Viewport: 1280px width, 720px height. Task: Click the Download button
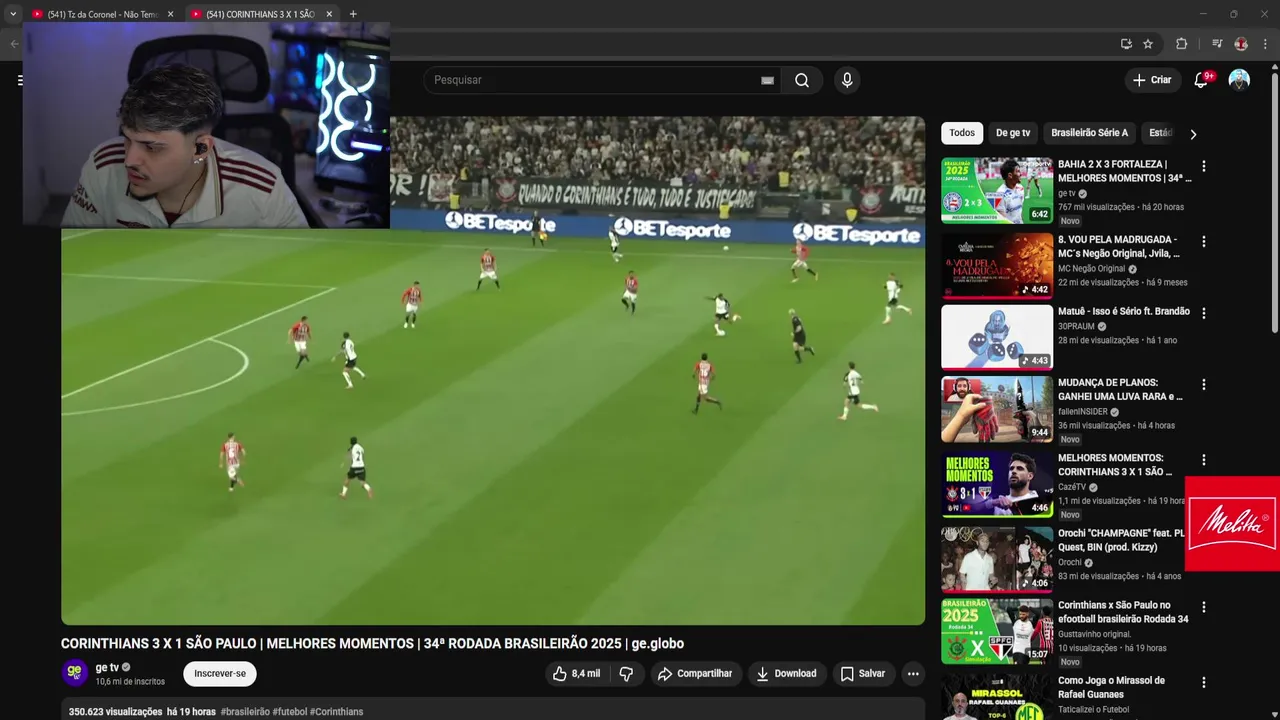(787, 674)
